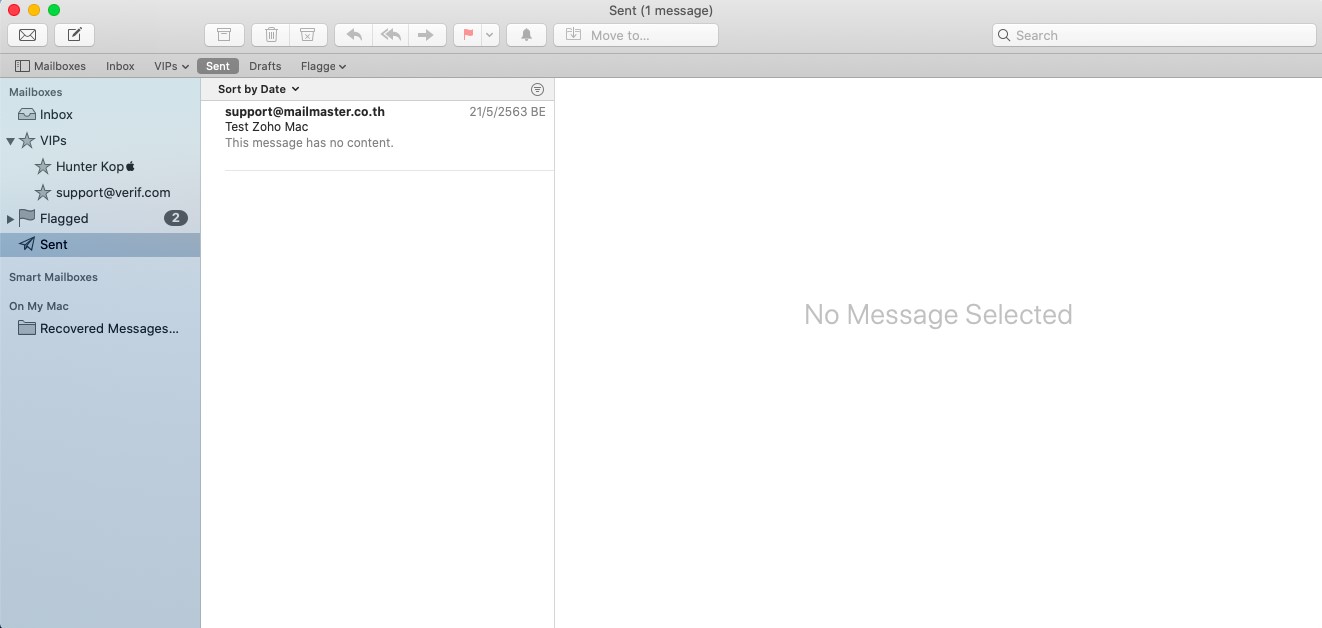
Task: Toggle Mailboxes sidebar in favorites bar
Action: point(50,66)
